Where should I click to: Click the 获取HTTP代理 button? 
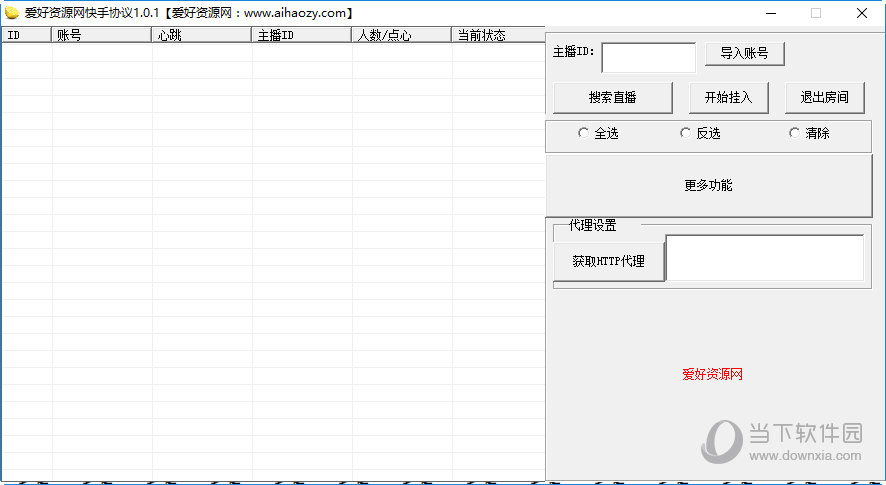coord(609,262)
